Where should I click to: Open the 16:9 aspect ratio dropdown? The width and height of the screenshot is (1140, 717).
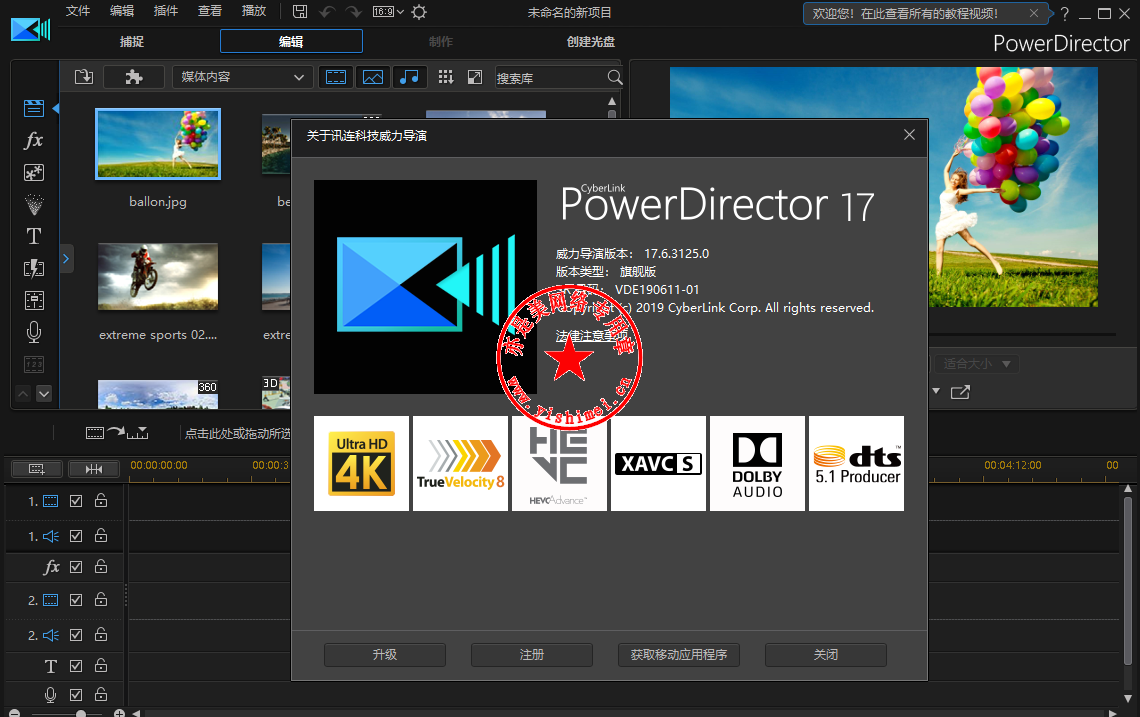388,12
